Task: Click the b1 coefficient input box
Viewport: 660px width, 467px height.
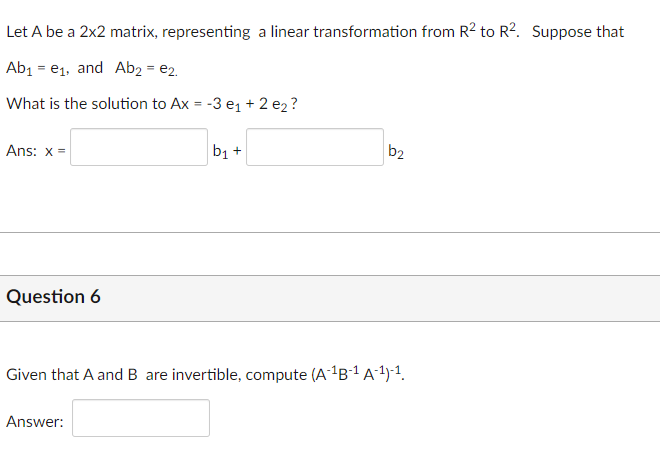Action: tap(139, 147)
